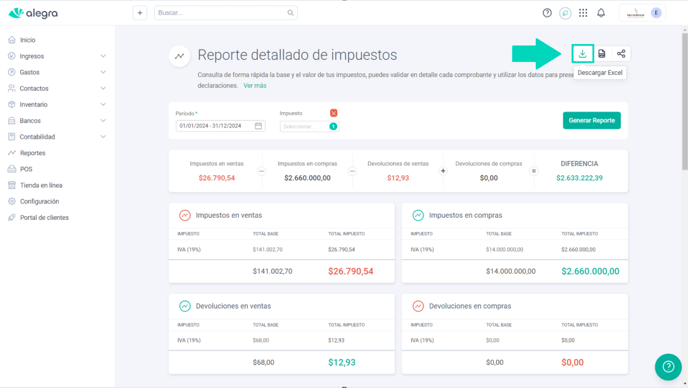Click the Ingresos sidebar icon
The height and width of the screenshot is (388, 688).
[12, 56]
